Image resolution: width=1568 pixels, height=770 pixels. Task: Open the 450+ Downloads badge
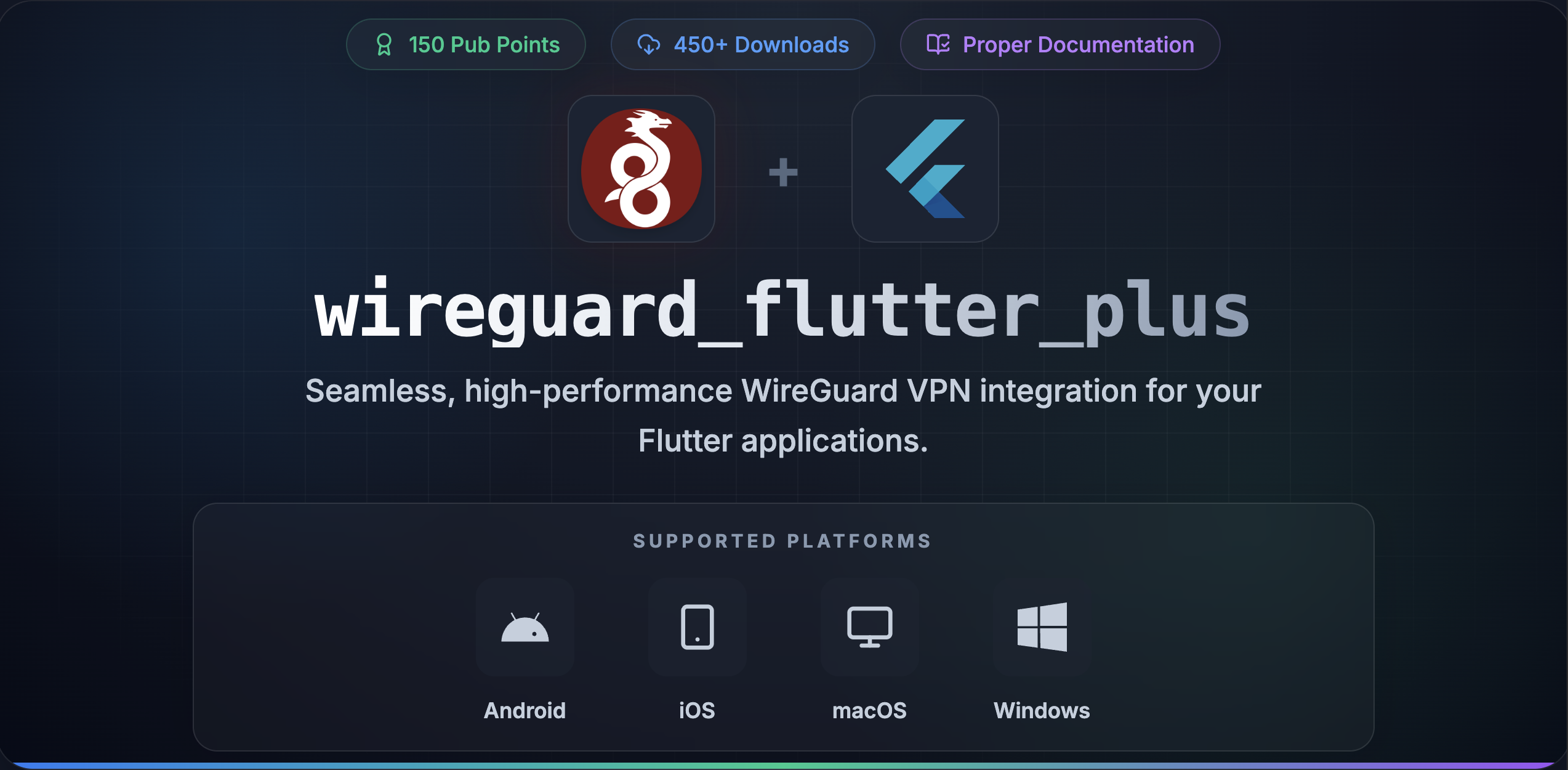click(742, 44)
